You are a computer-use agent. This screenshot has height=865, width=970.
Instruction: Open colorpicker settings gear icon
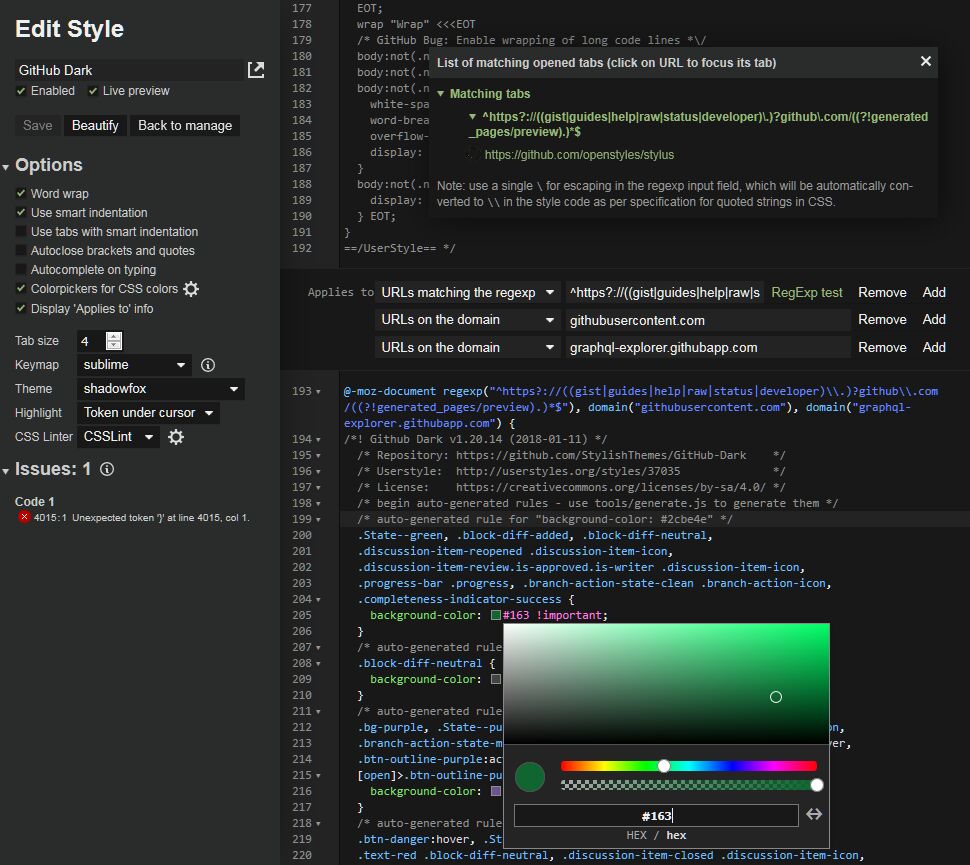191,289
